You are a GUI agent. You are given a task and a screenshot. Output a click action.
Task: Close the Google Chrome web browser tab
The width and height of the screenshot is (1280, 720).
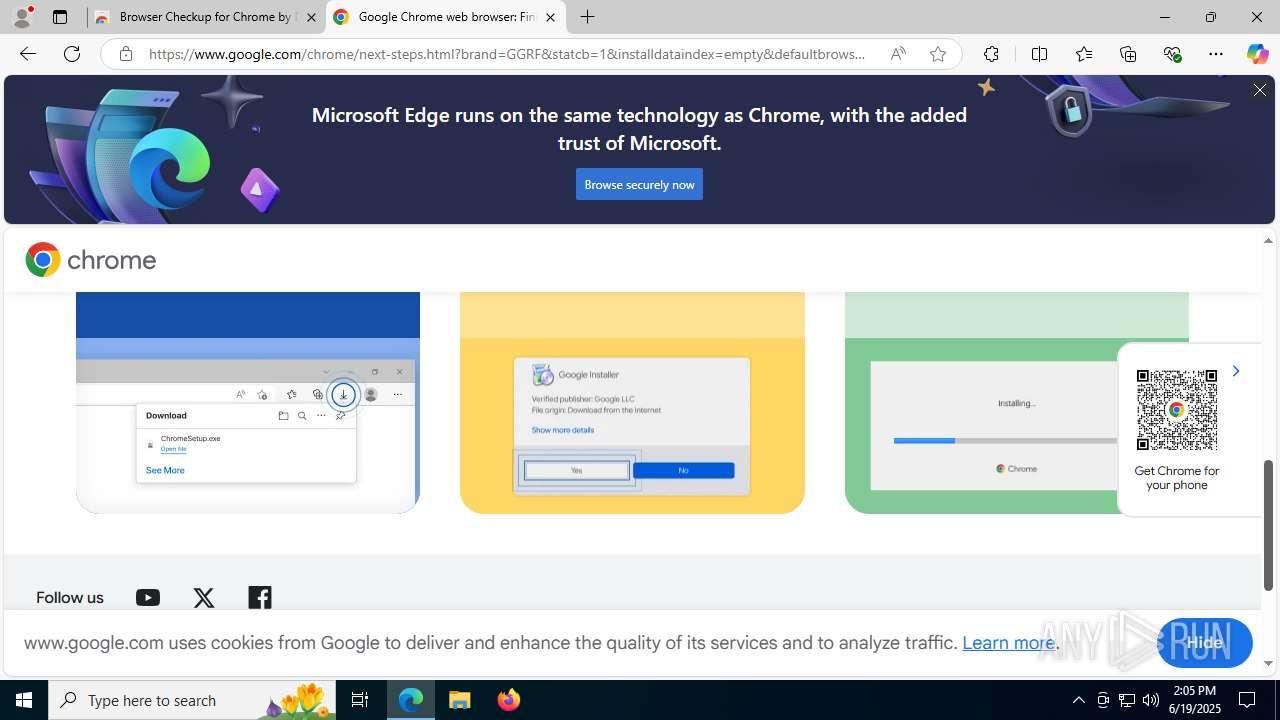[550, 17]
